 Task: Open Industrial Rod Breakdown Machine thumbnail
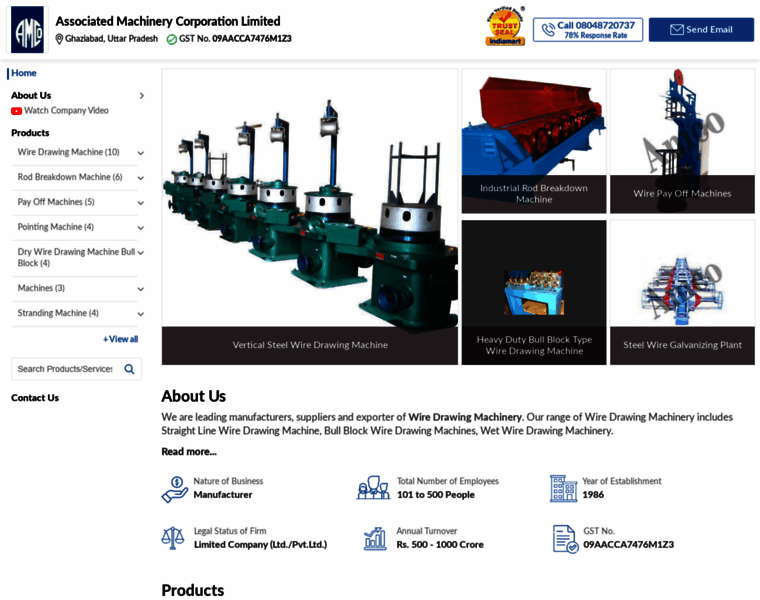coord(534,141)
